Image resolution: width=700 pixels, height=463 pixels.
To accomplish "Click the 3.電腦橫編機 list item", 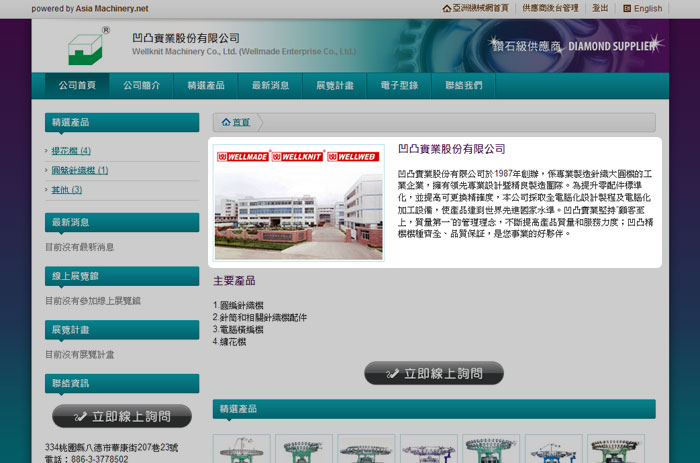I will (x=238, y=330).
